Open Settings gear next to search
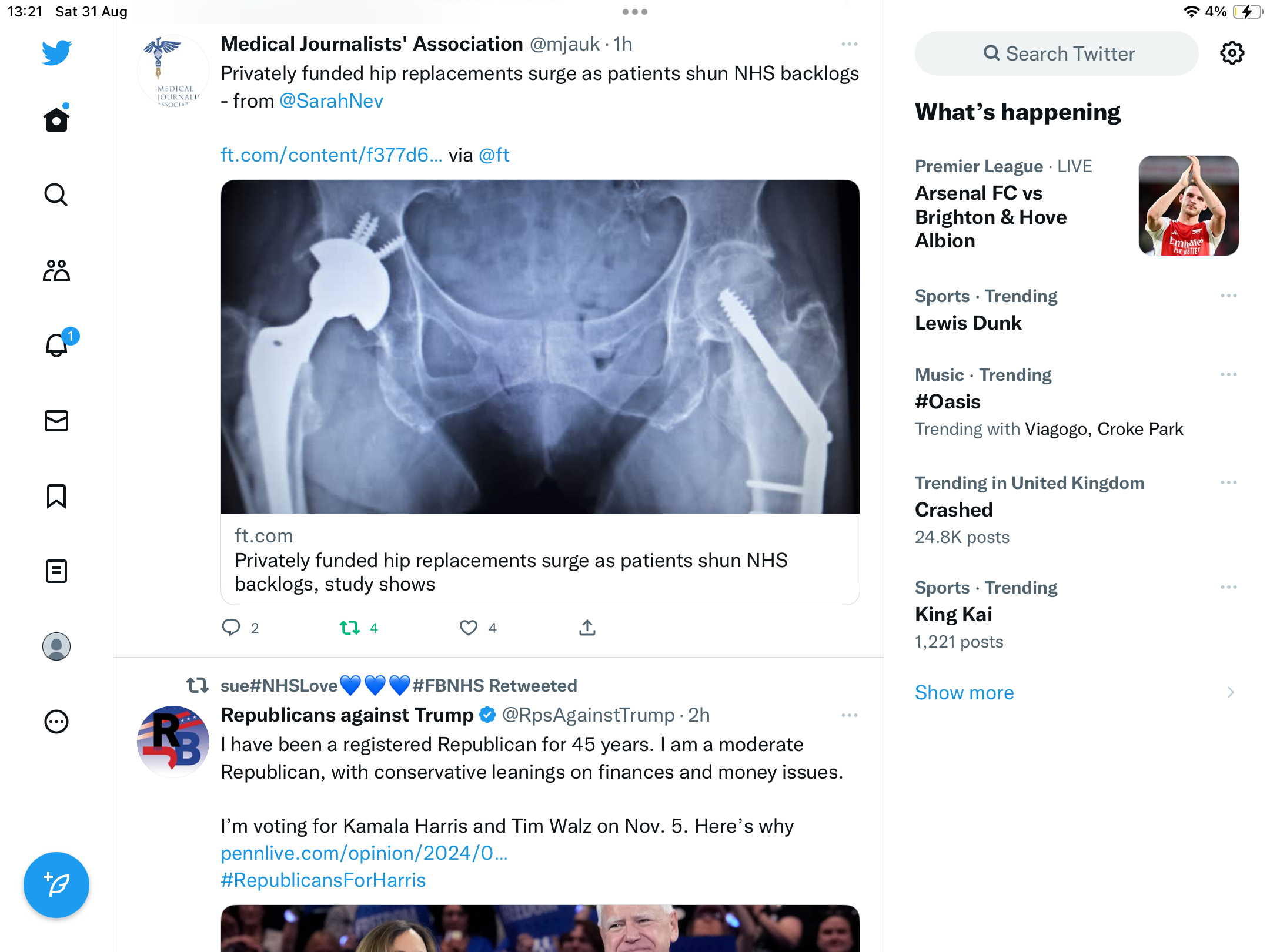Image resolution: width=1270 pixels, height=952 pixels. (1232, 53)
